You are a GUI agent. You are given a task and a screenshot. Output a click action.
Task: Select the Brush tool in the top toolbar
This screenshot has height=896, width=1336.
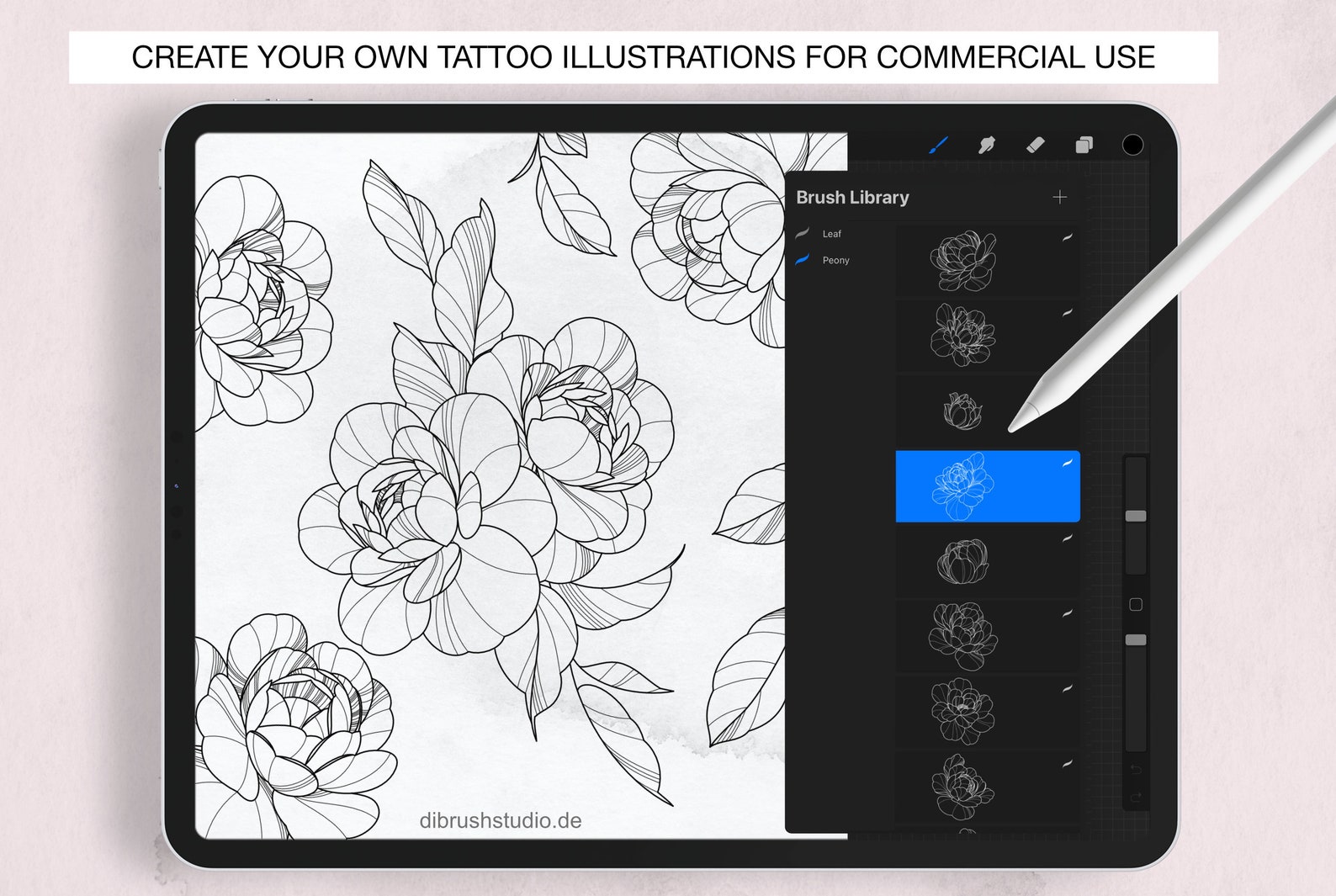pyautogui.click(x=938, y=146)
